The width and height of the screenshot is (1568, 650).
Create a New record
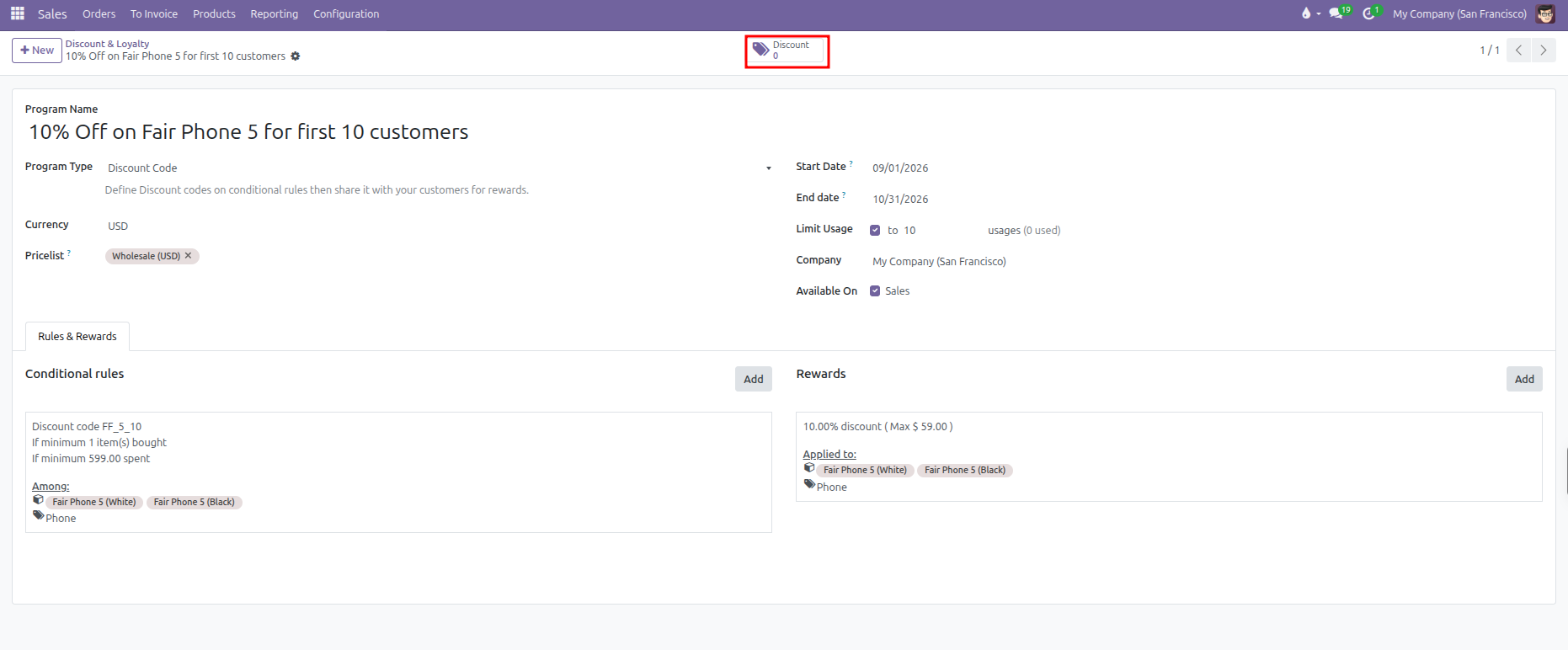tap(37, 51)
